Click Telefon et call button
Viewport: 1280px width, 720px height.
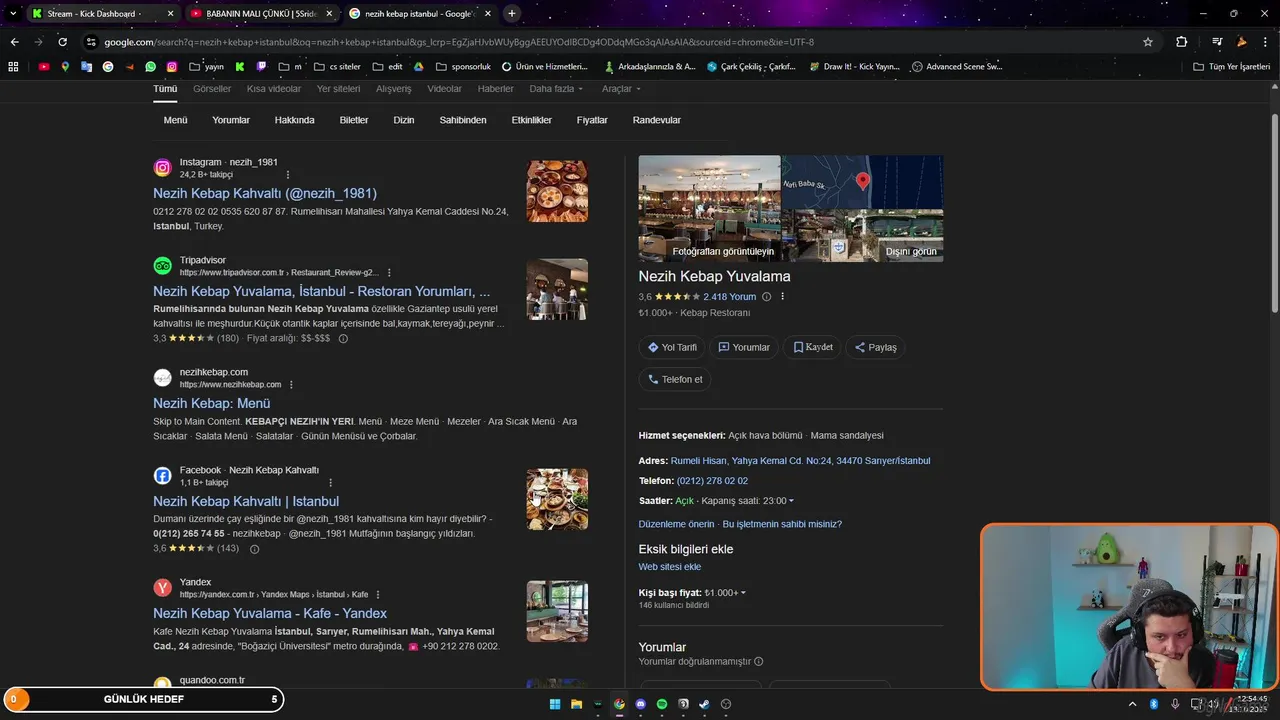point(675,379)
